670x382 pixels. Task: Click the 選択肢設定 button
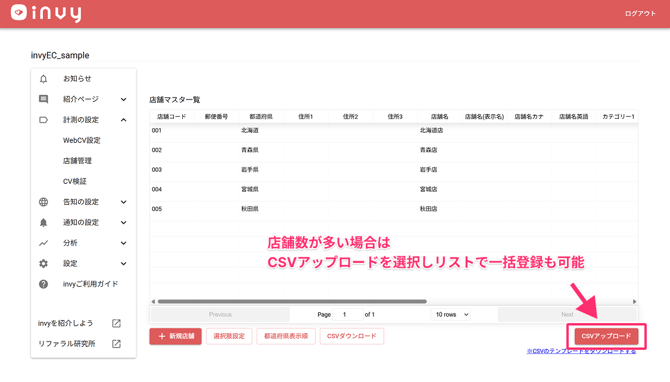[x=229, y=336]
